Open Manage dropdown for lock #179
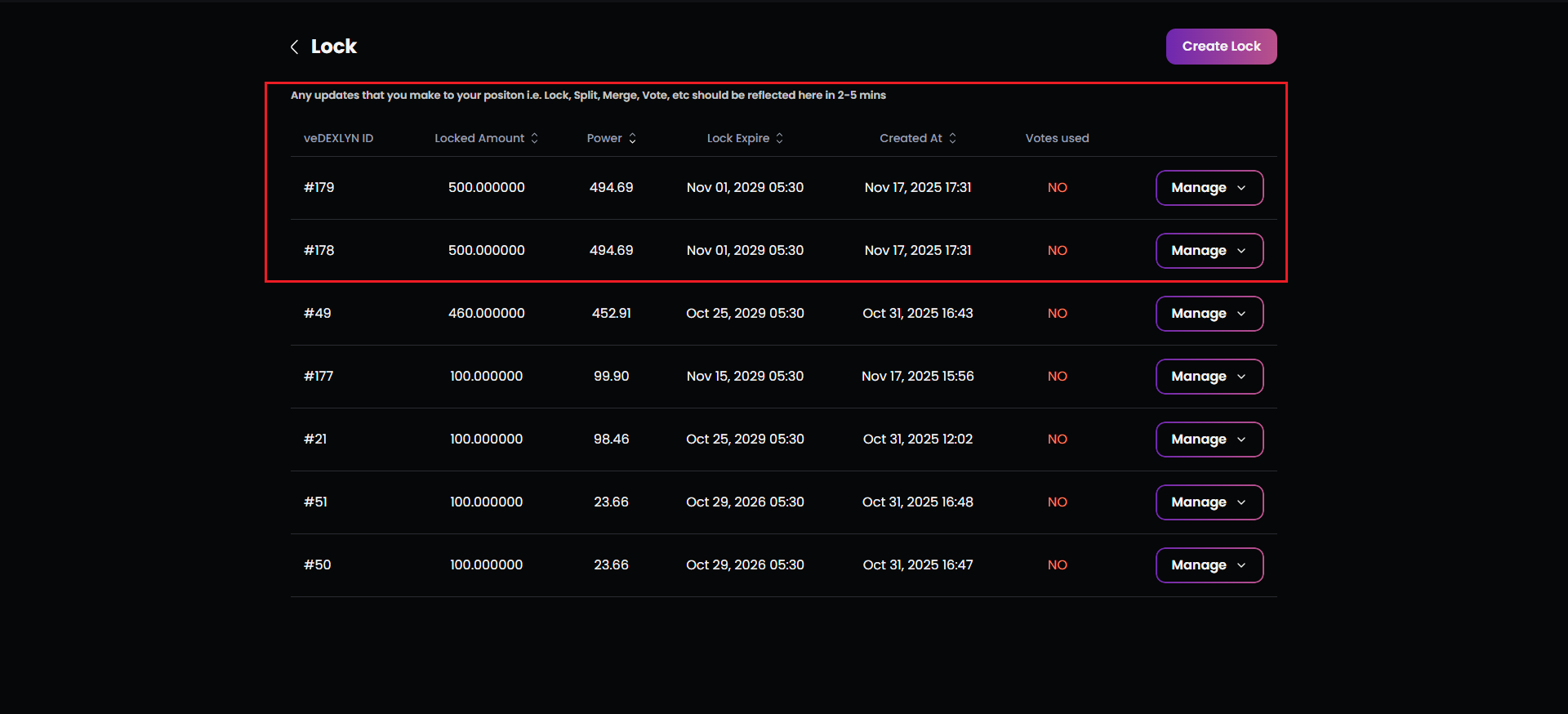Viewport: 1568px width, 714px height. [x=1209, y=188]
